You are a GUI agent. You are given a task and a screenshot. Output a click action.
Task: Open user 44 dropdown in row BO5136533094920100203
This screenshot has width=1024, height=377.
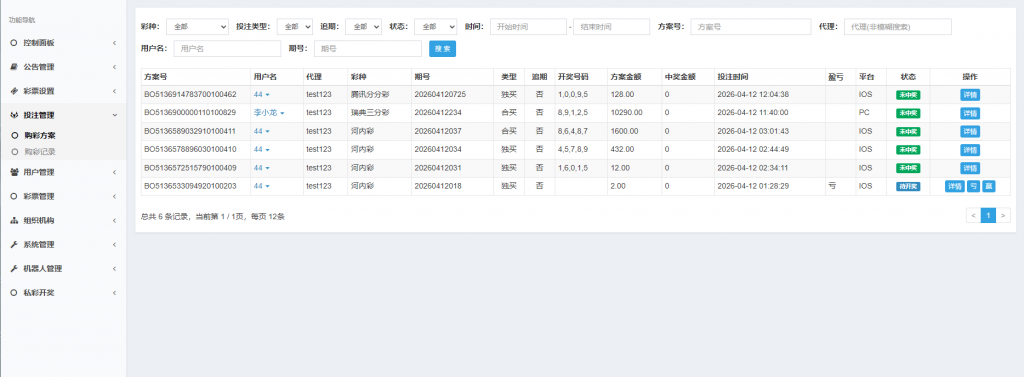pyautogui.click(x=262, y=186)
